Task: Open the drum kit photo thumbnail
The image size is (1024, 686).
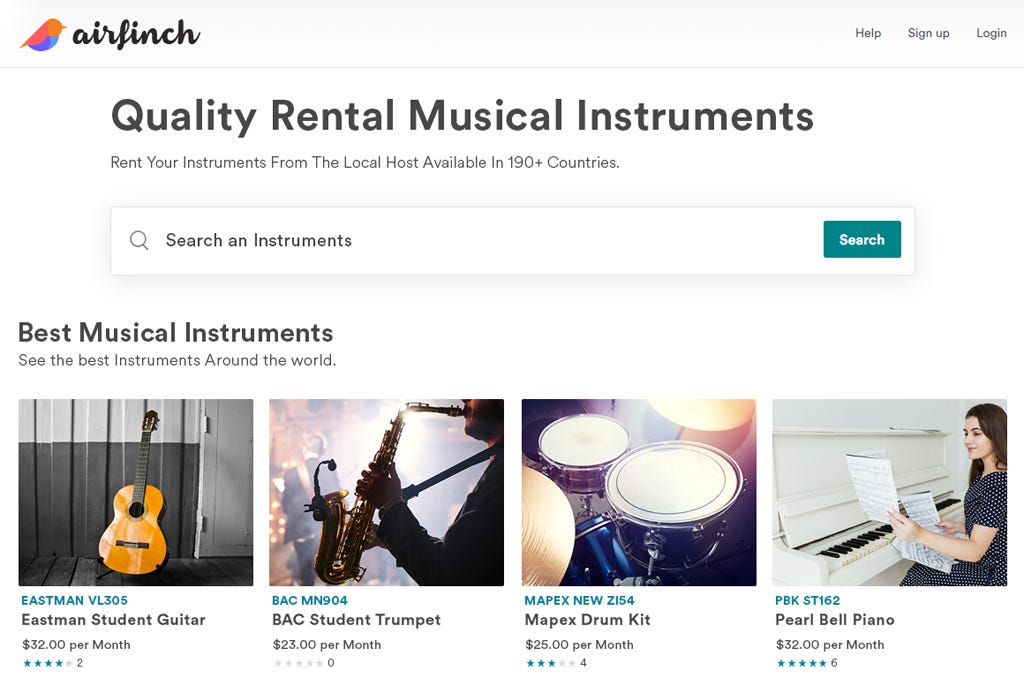Action: click(x=639, y=493)
